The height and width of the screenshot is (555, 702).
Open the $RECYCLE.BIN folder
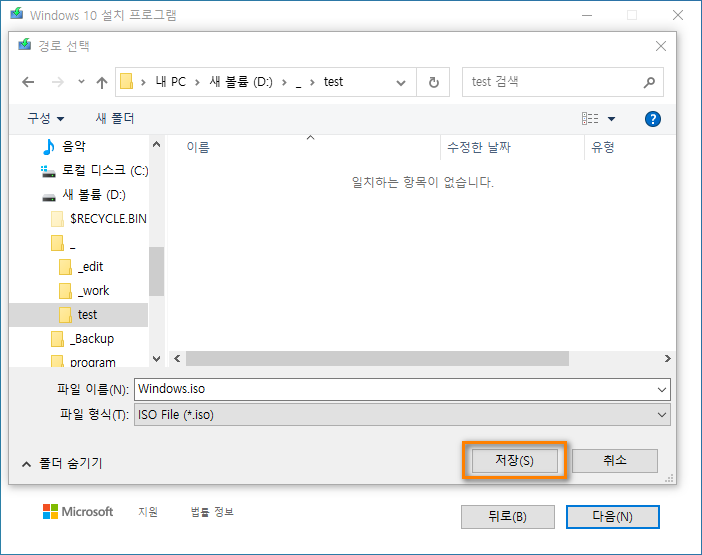coord(108,218)
